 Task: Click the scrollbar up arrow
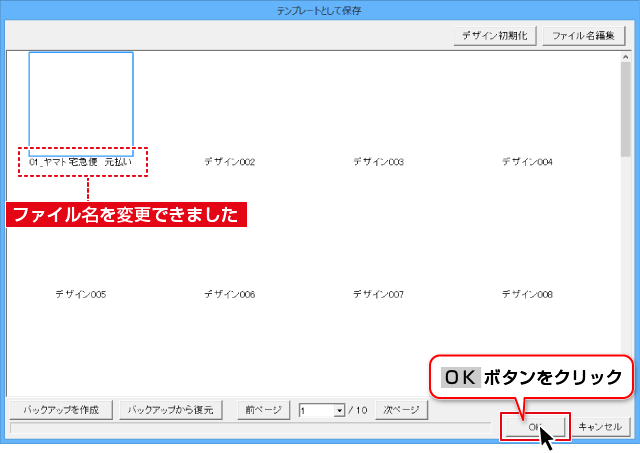[x=626, y=57]
